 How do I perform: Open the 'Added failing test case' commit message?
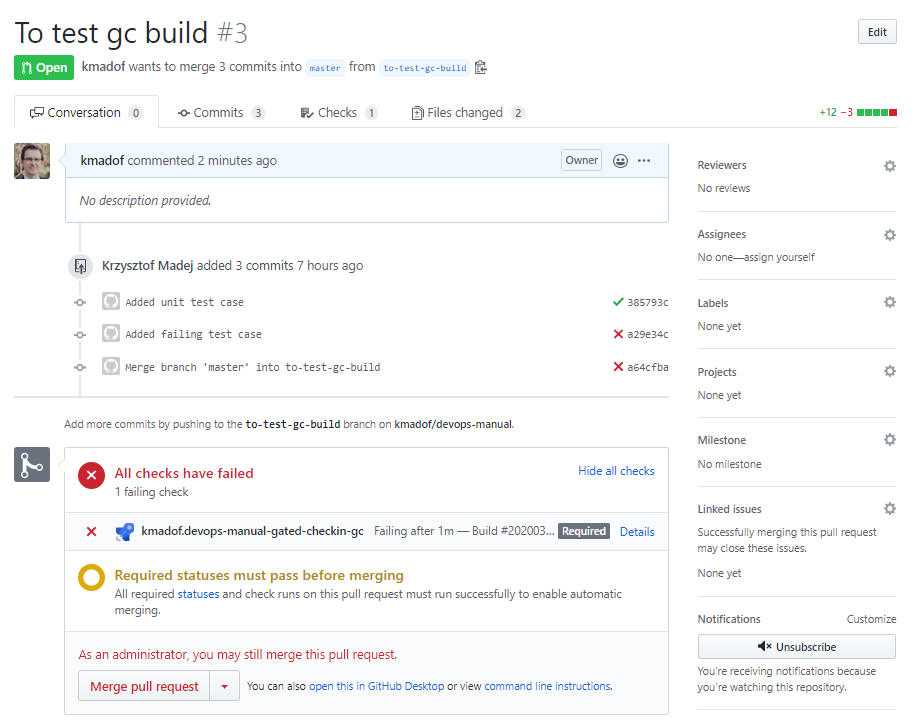pos(193,334)
